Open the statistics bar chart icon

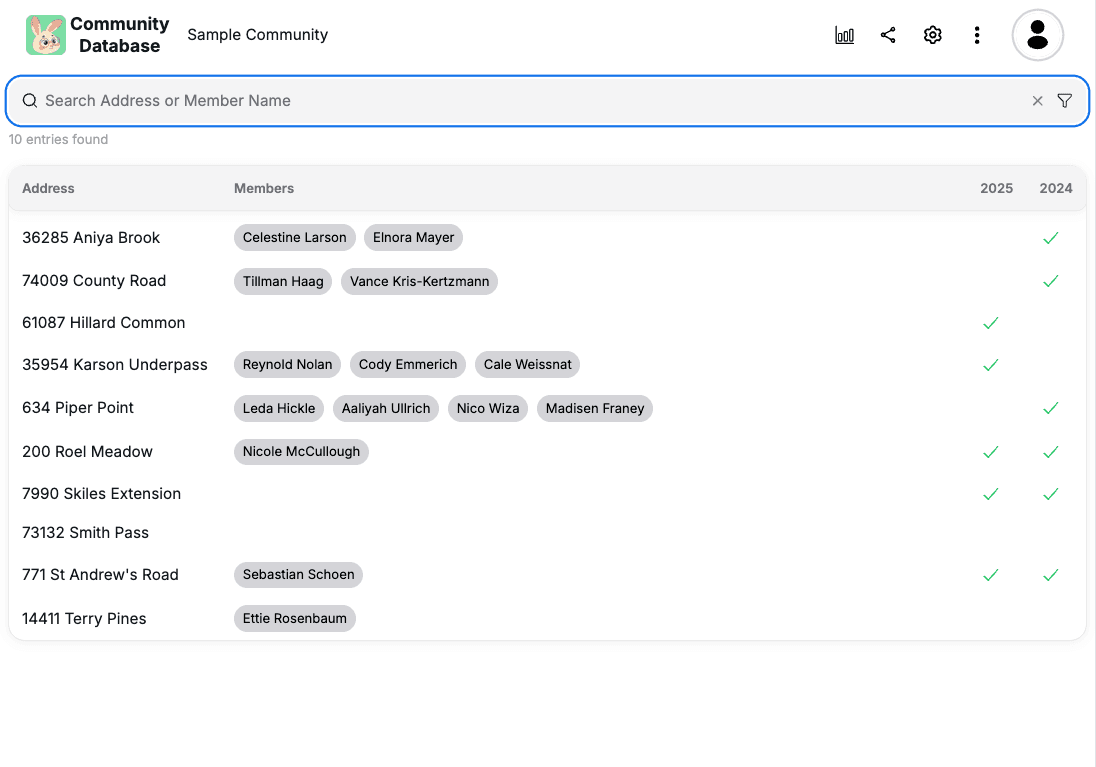pyautogui.click(x=844, y=35)
